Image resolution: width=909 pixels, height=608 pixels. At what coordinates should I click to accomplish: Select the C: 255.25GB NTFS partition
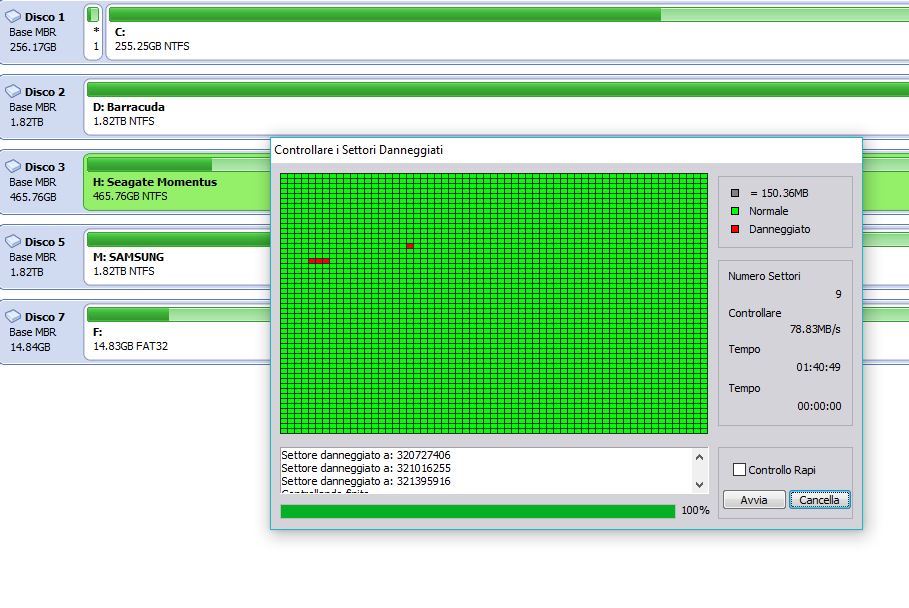click(507, 32)
